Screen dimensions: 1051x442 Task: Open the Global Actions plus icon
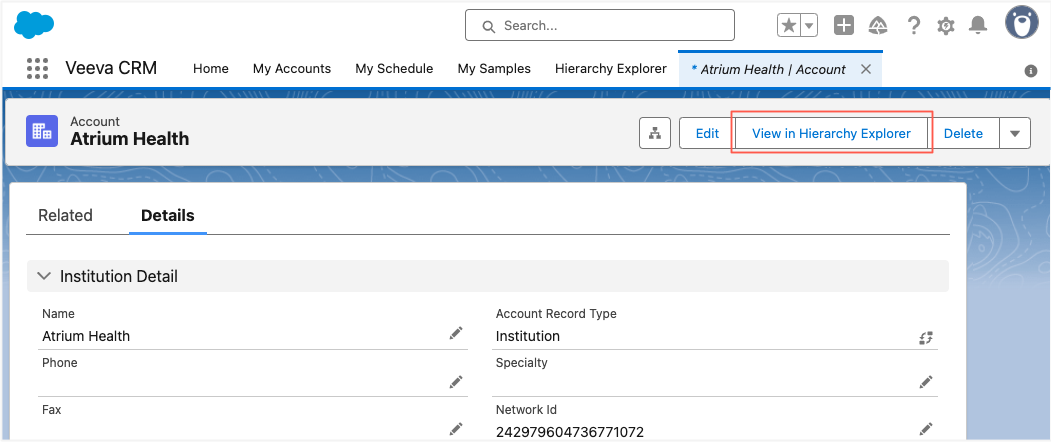point(844,25)
